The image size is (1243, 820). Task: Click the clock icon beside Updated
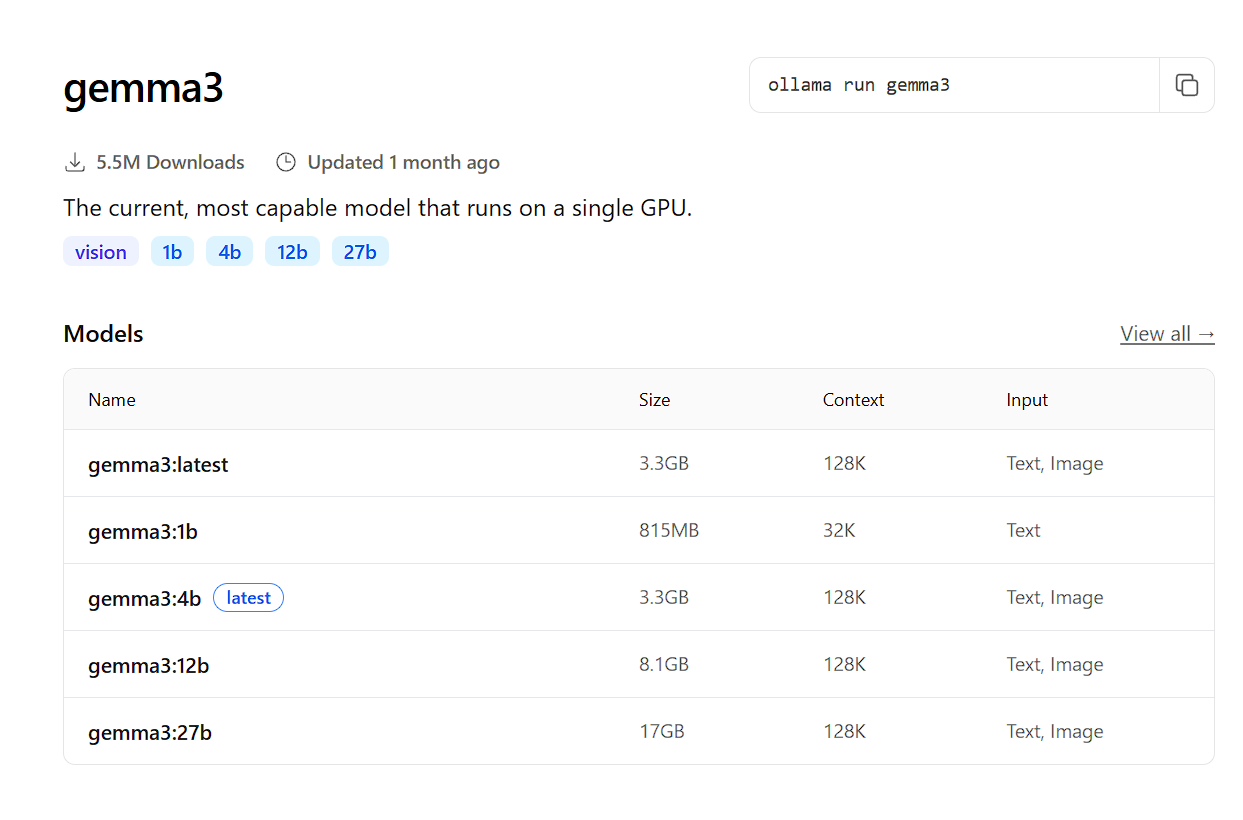pos(286,162)
